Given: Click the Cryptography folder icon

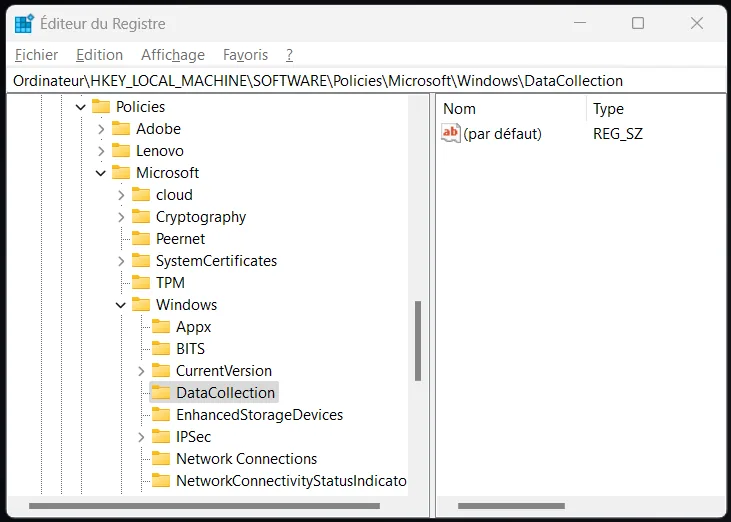Looking at the screenshot, I should [x=141, y=217].
